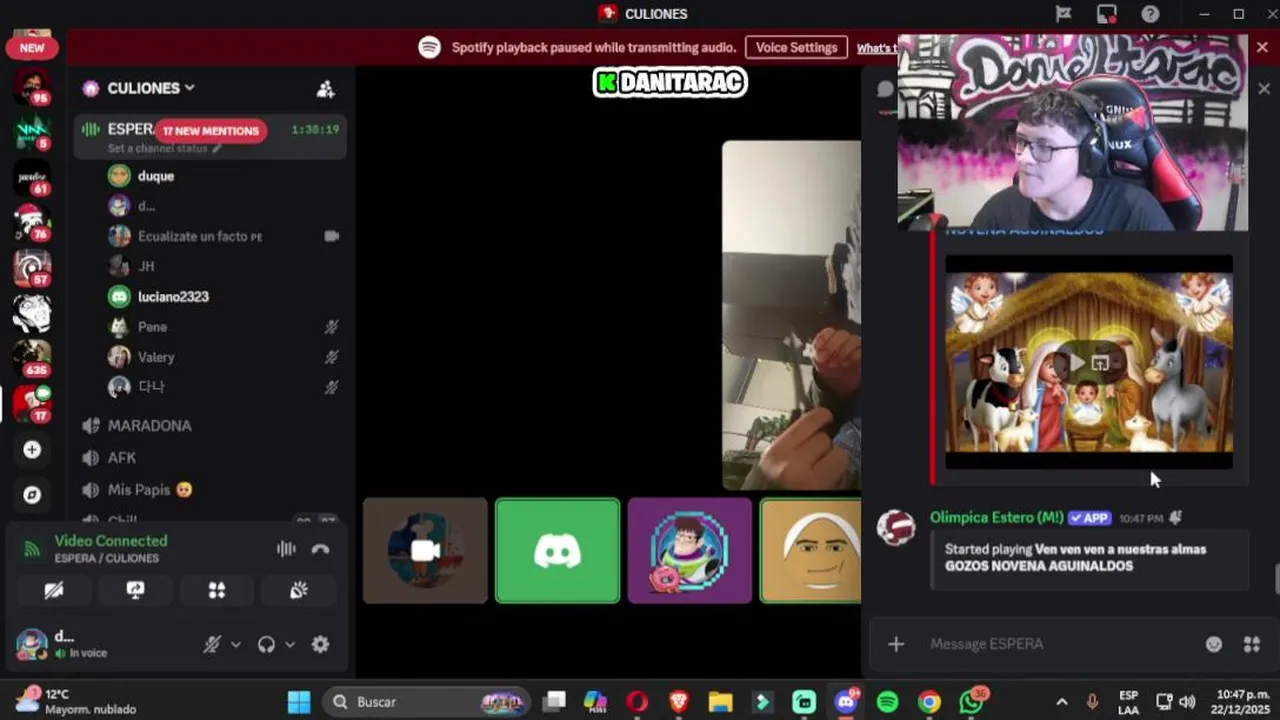1280x720 pixels.
Task: Open Discord inbox flag icon
Action: pyautogui.click(x=1064, y=14)
